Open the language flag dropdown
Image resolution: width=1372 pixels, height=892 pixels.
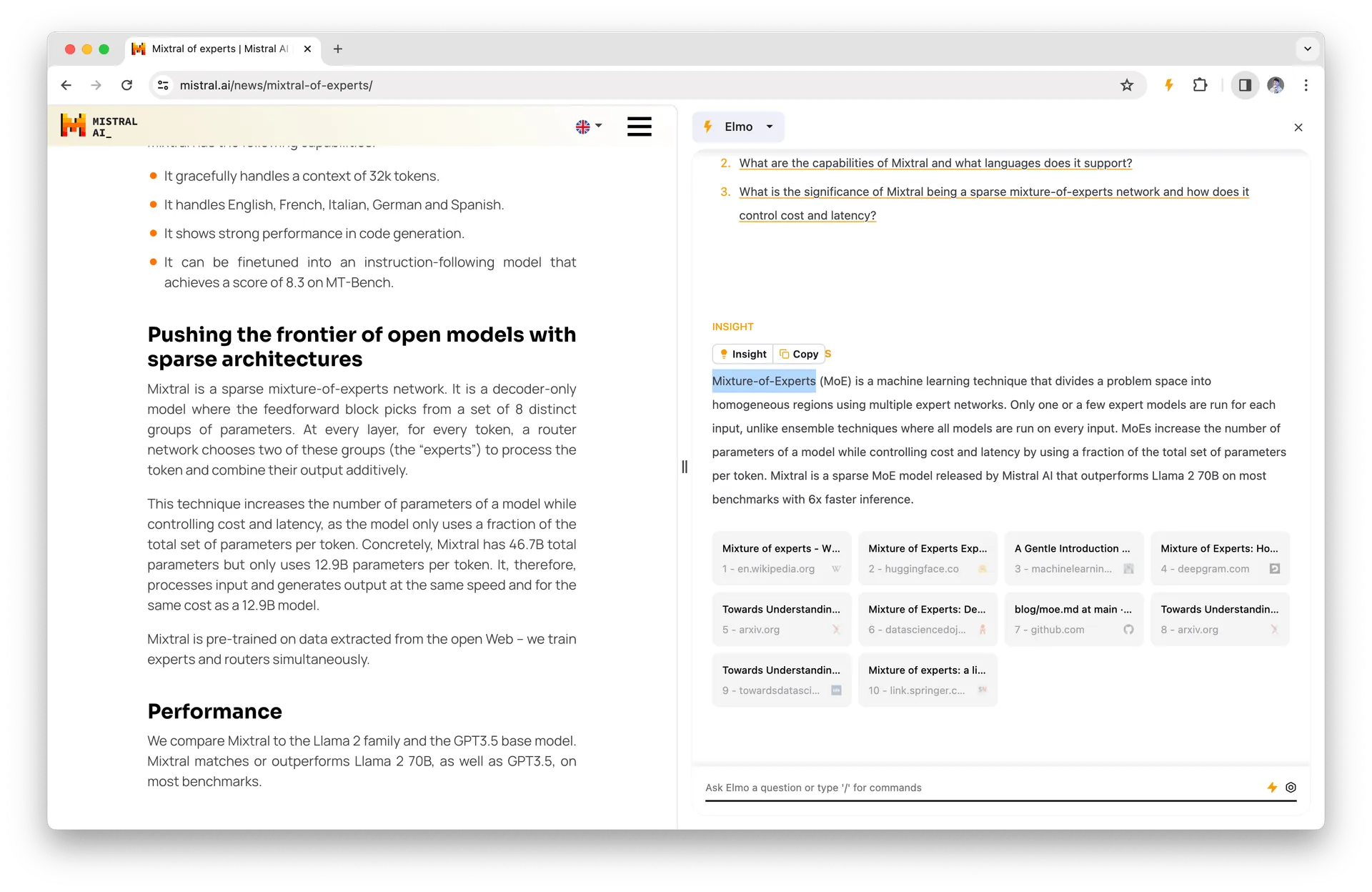click(x=589, y=127)
